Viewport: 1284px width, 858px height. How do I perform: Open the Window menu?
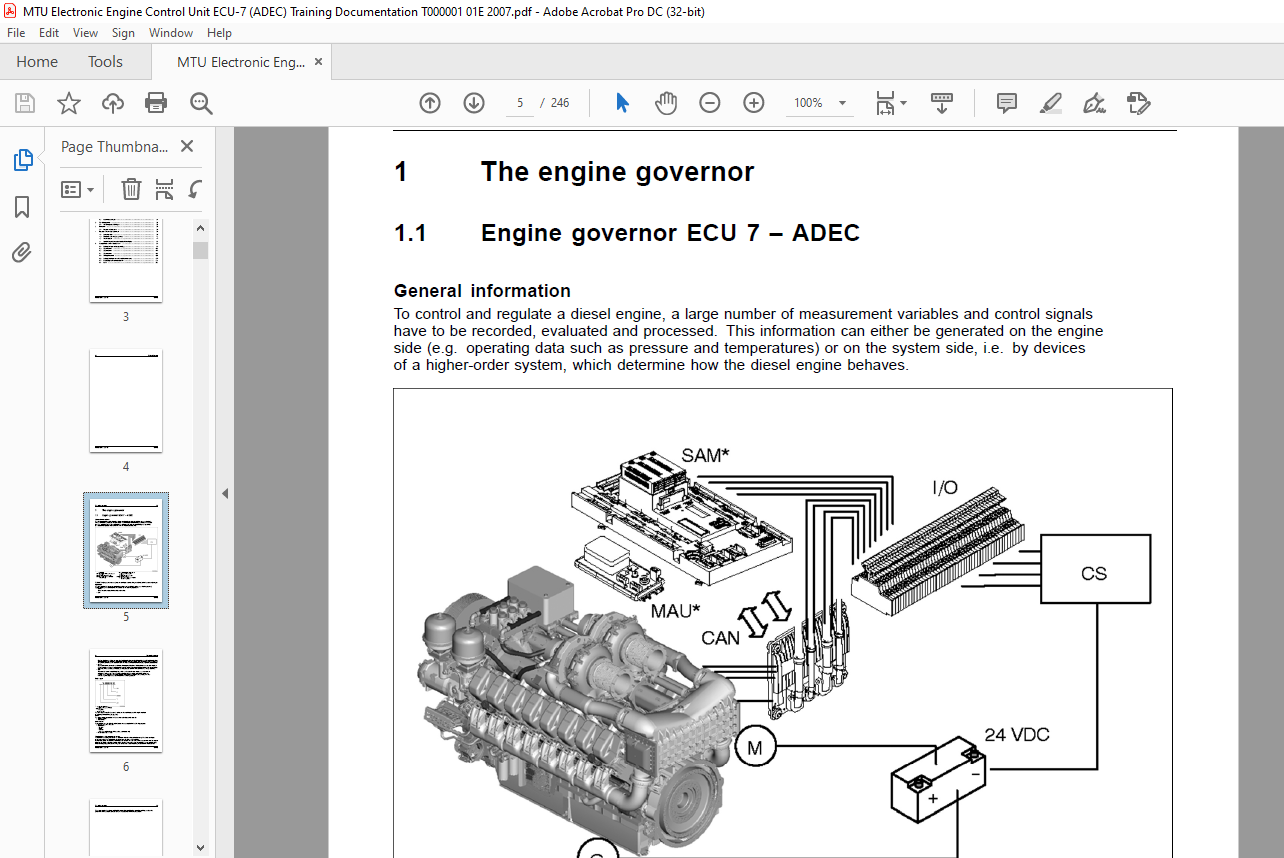click(171, 33)
